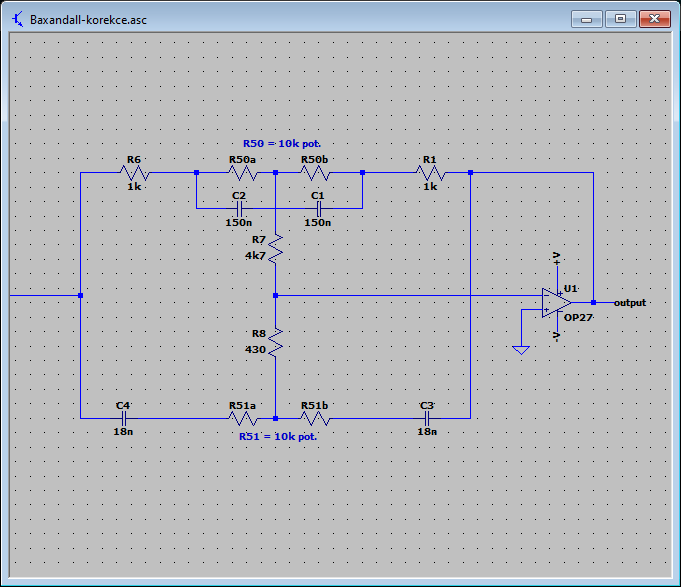Click the ground symbol below op-amp

[x=521, y=350]
